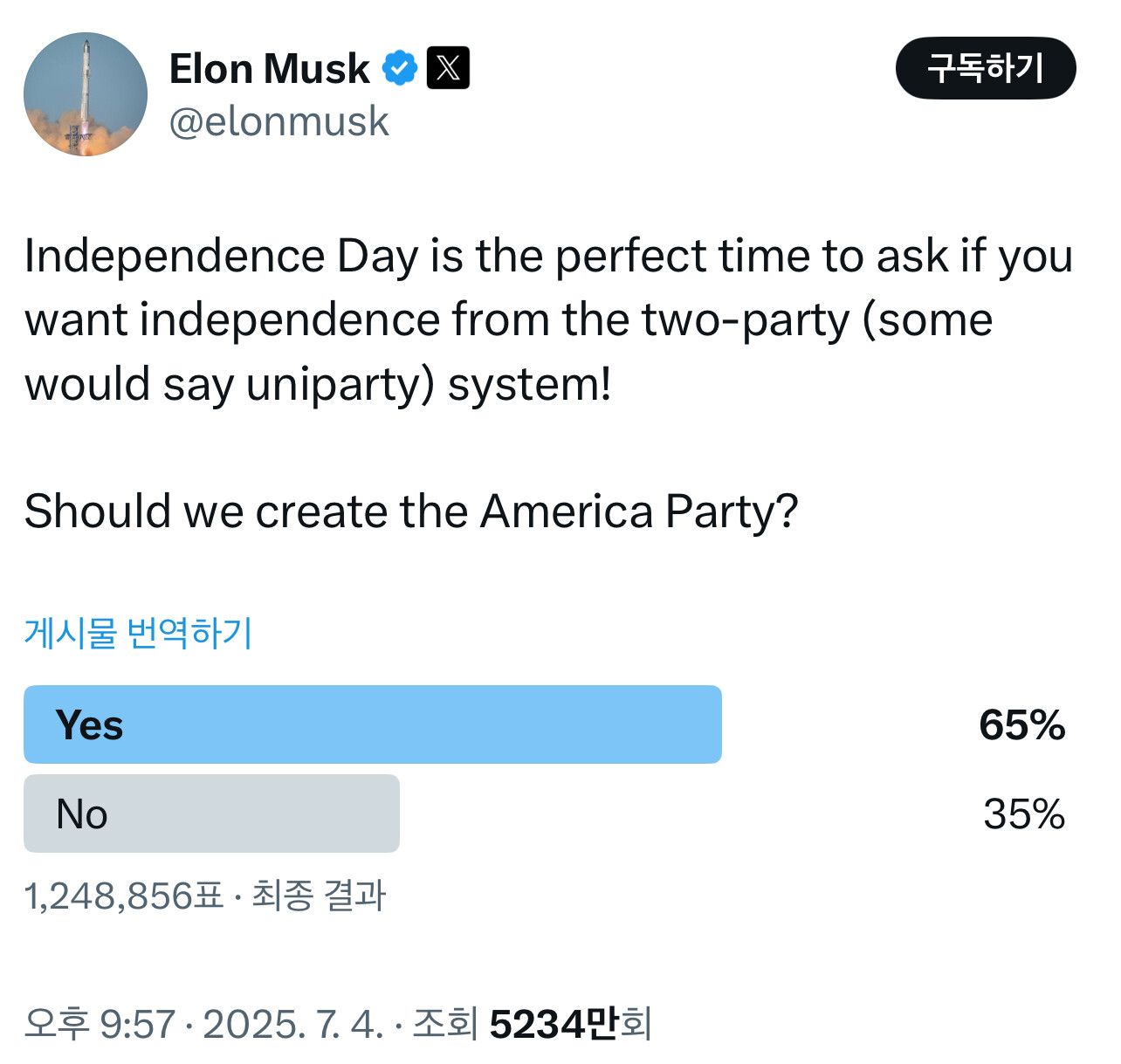Viewport: 1121px width, 1064px height.
Task: Open the @elonmusk handle link
Action: click(x=279, y=121)
